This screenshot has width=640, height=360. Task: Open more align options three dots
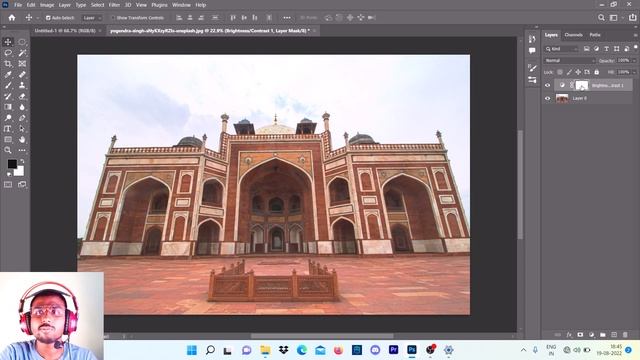point(287,18)
